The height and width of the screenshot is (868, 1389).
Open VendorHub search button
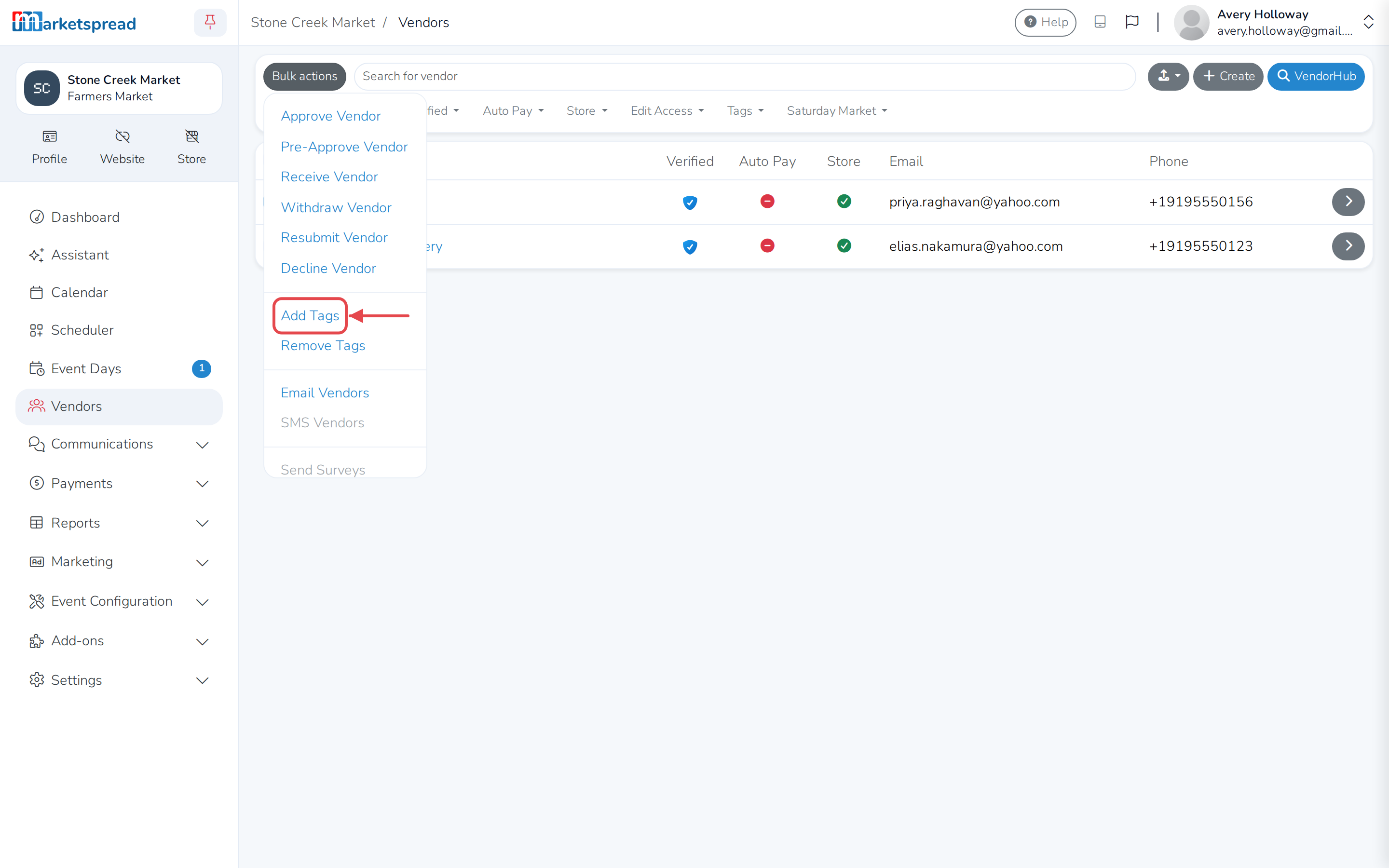[x=1316, y=76]
